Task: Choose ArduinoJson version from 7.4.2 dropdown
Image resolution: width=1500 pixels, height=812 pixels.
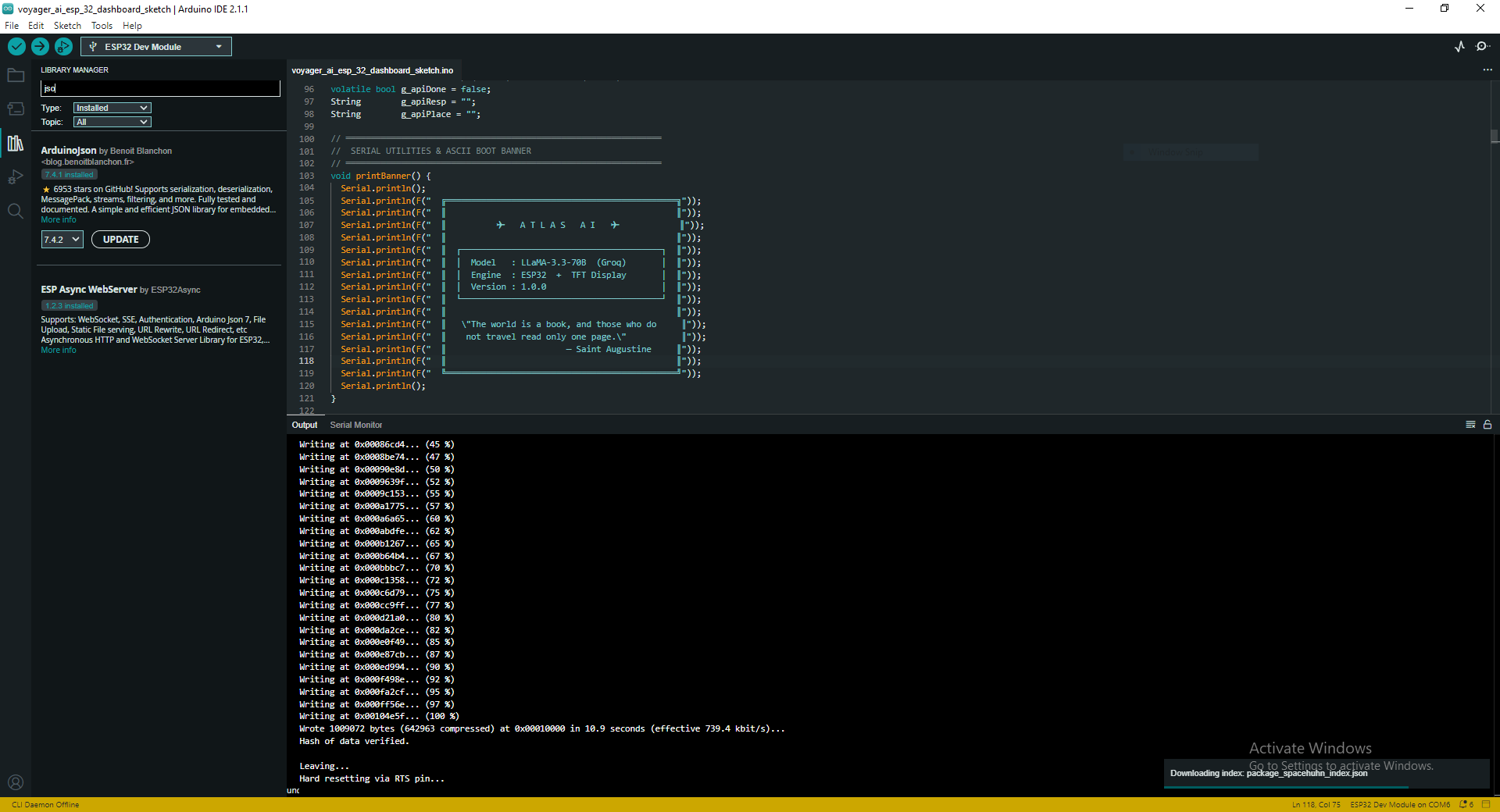Action: coord(62,240)
